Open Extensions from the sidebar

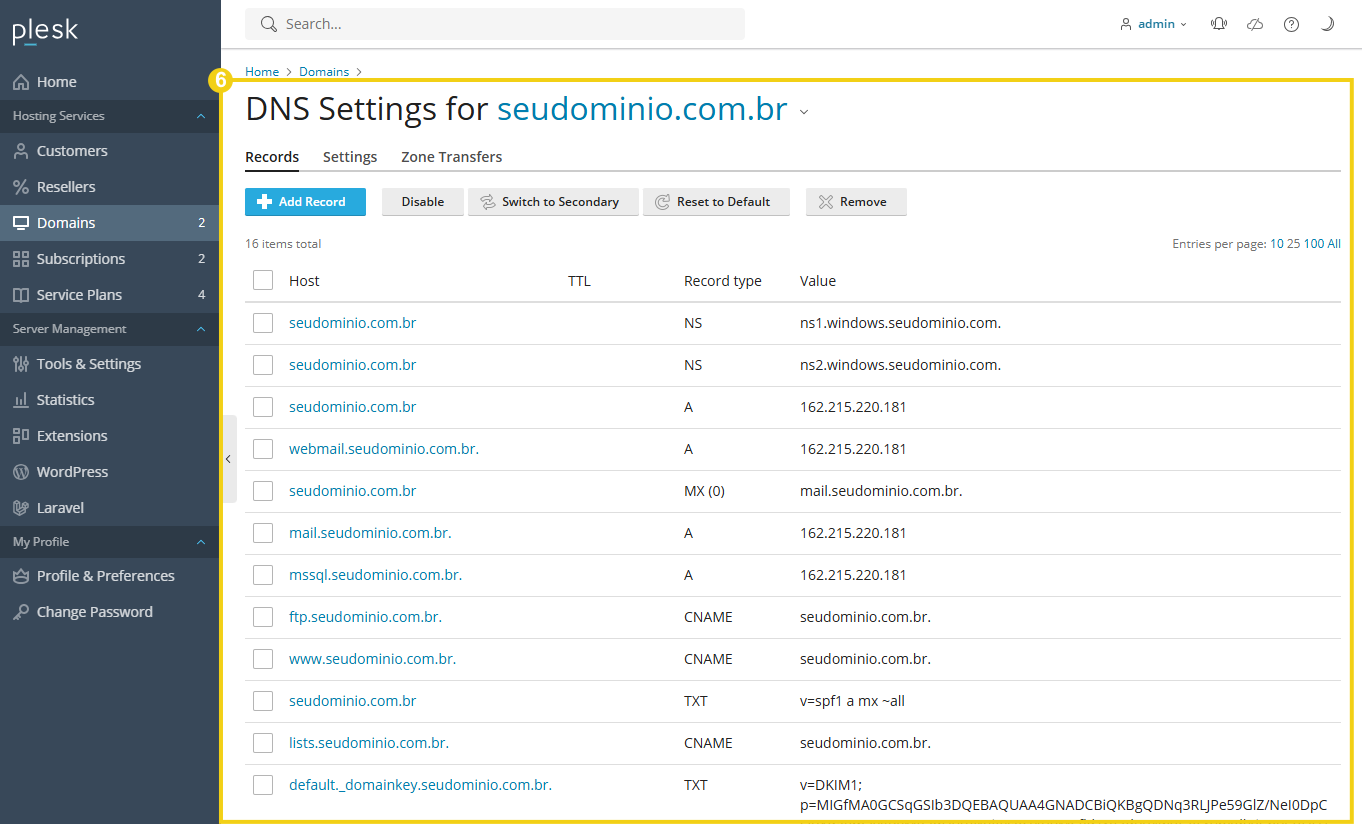coord(71,436)
